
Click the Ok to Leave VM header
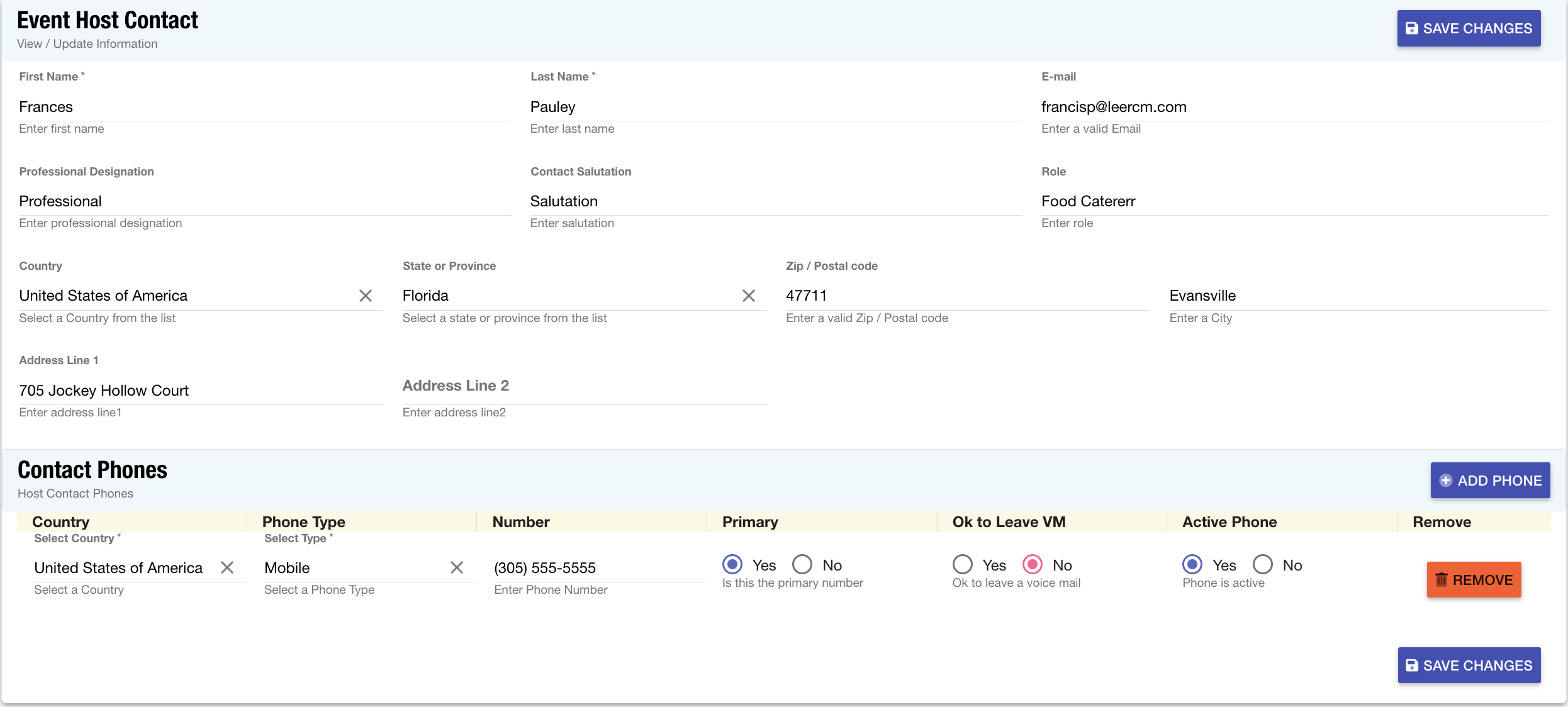click(x=1009, y=522)
